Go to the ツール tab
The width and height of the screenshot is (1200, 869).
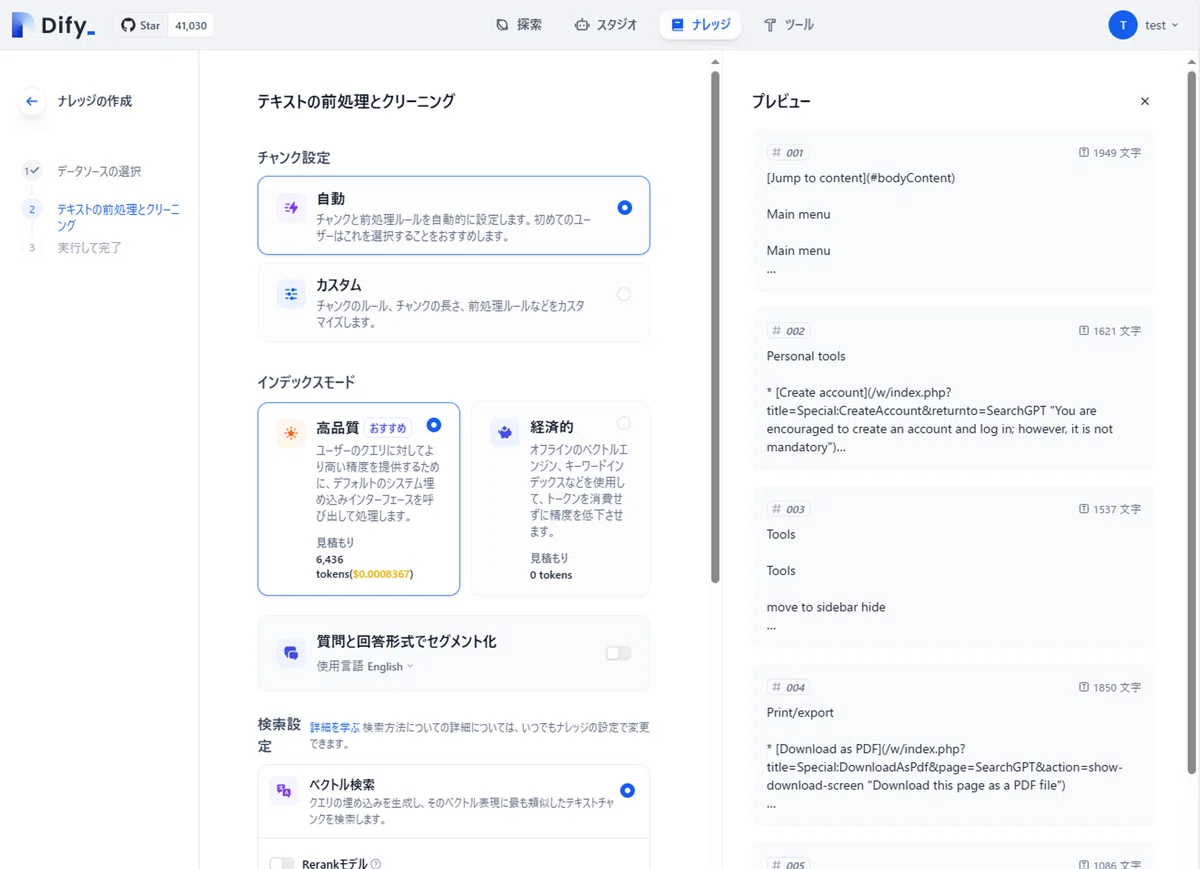[x=788, y=25]
